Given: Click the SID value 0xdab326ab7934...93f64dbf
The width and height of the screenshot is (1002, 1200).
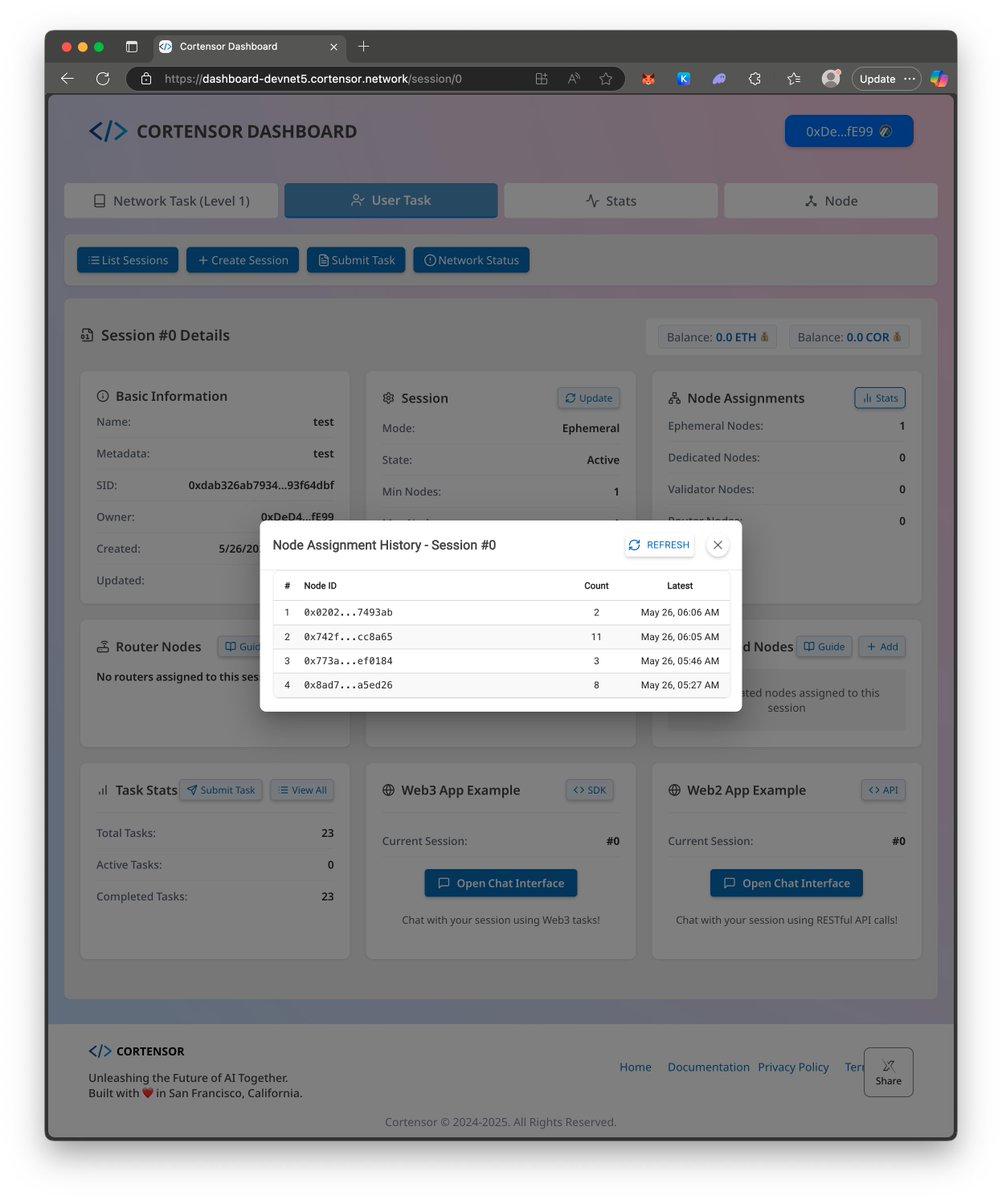Looking at the screenshot, I should click(261, 485).
